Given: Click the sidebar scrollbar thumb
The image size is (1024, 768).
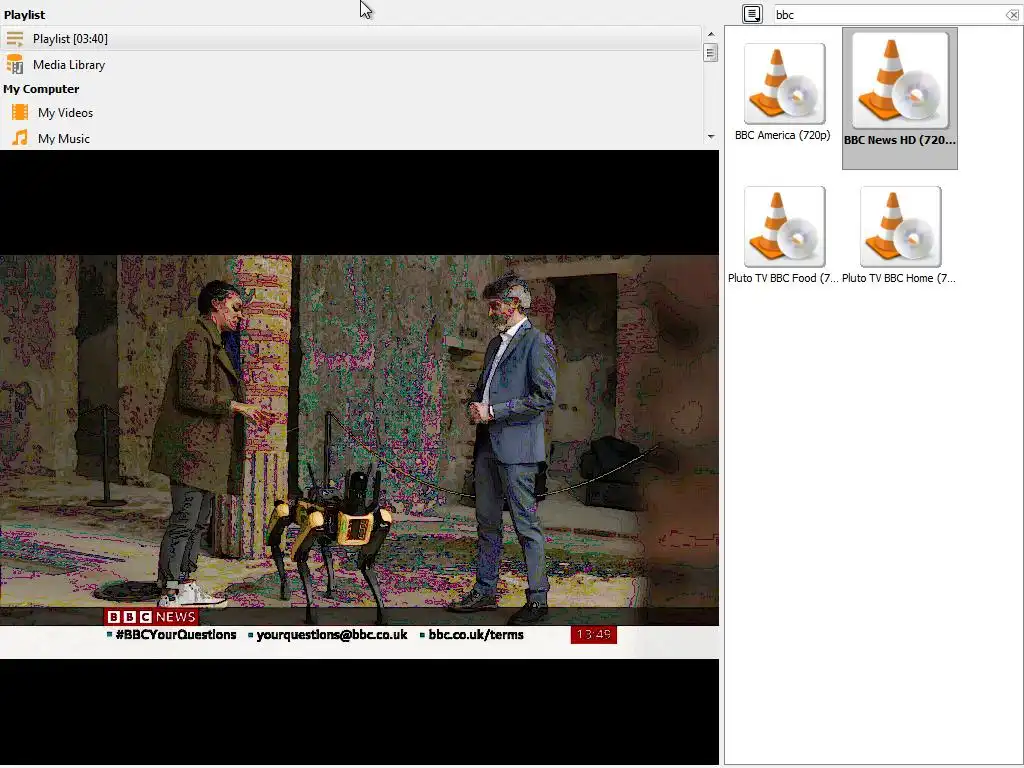Looking at the screenshot, I should [x=711, y=52].
